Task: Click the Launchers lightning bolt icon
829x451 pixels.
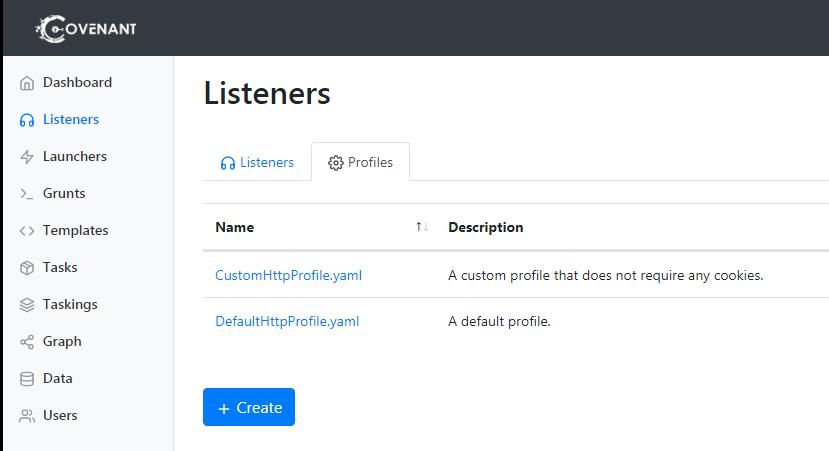Action: 27,157
